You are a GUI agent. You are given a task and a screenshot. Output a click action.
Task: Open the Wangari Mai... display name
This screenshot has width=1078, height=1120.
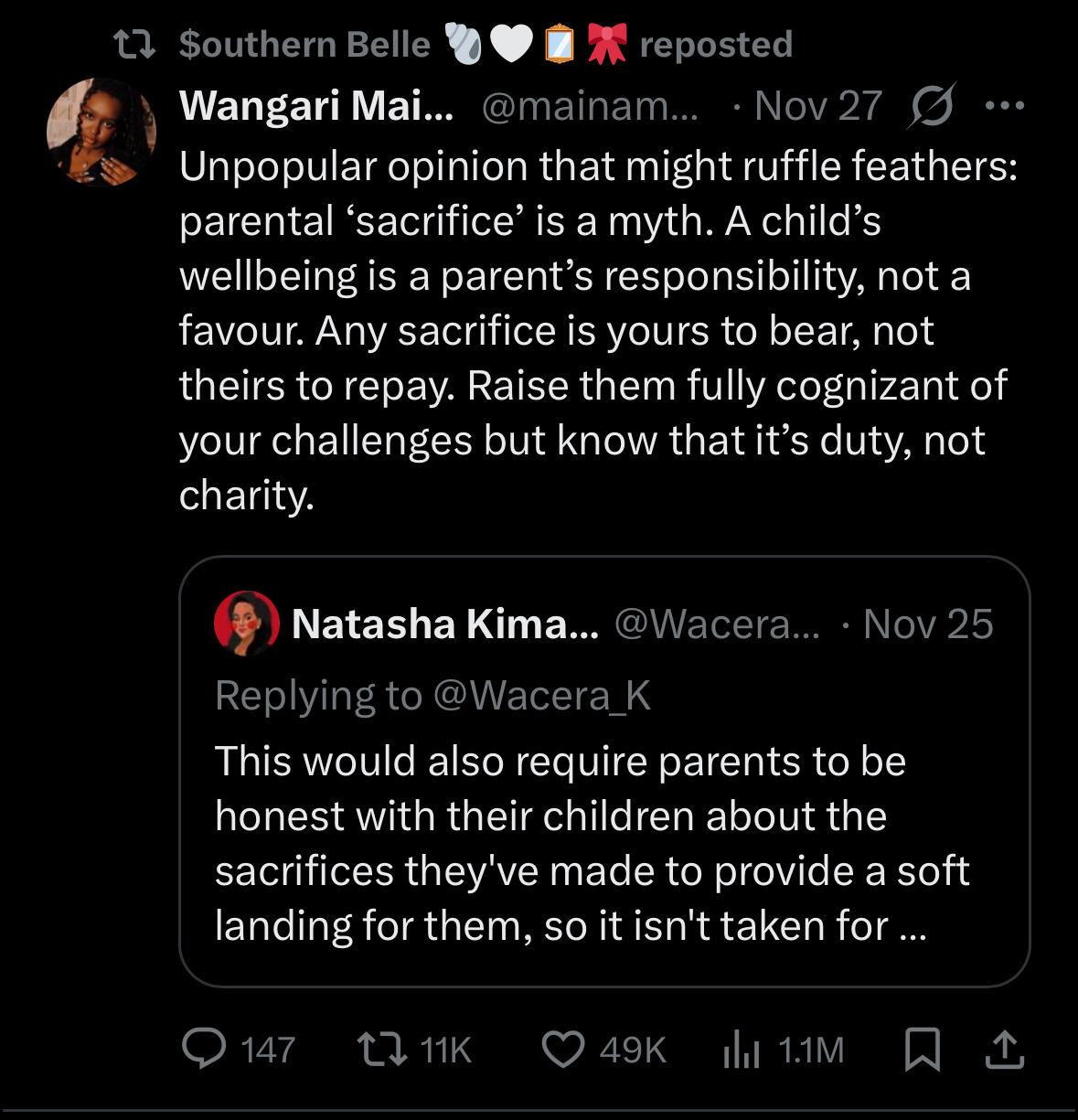[316, 106]
